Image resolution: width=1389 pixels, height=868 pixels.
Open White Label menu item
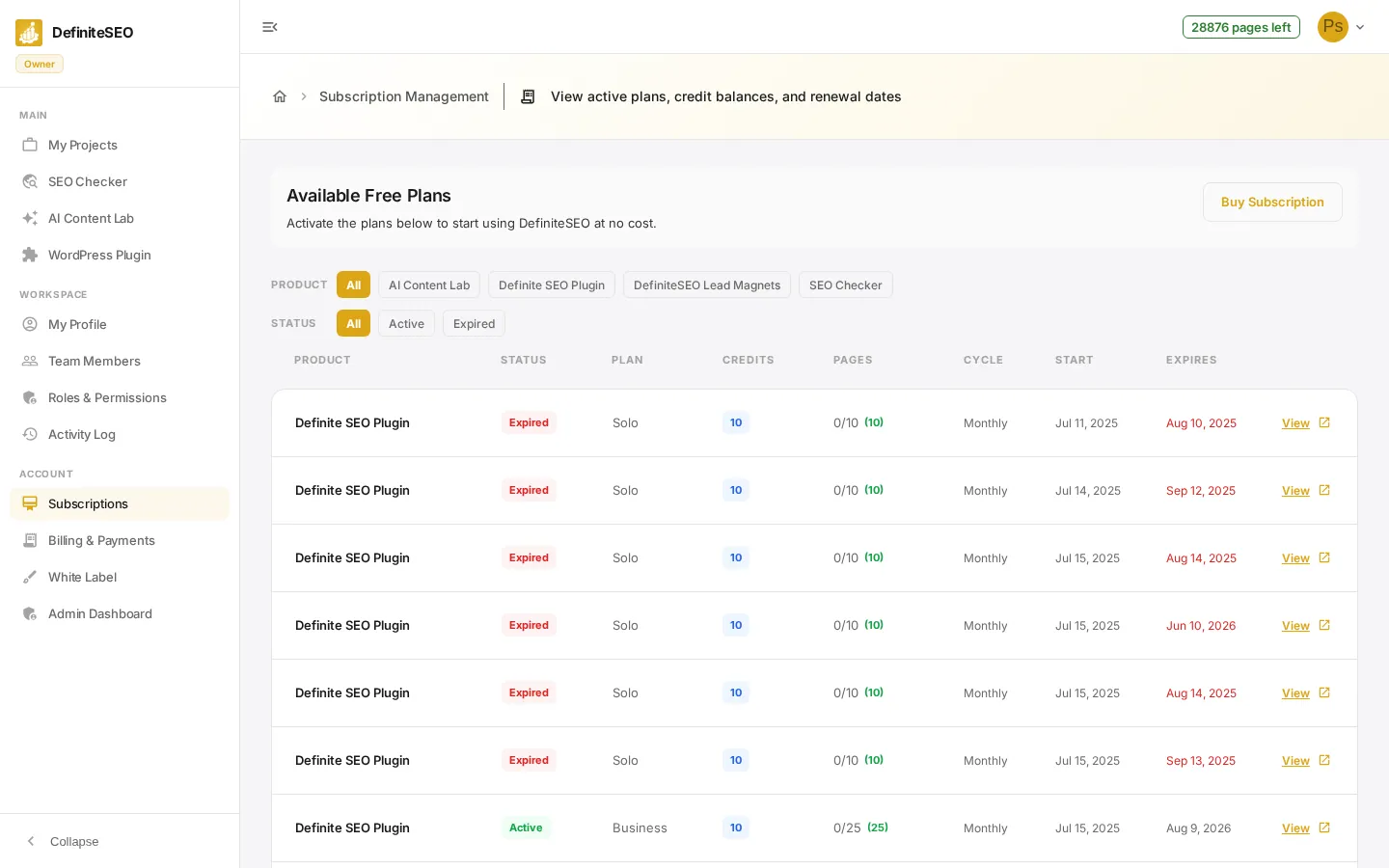pyautogui.click(x=120, y=577)
